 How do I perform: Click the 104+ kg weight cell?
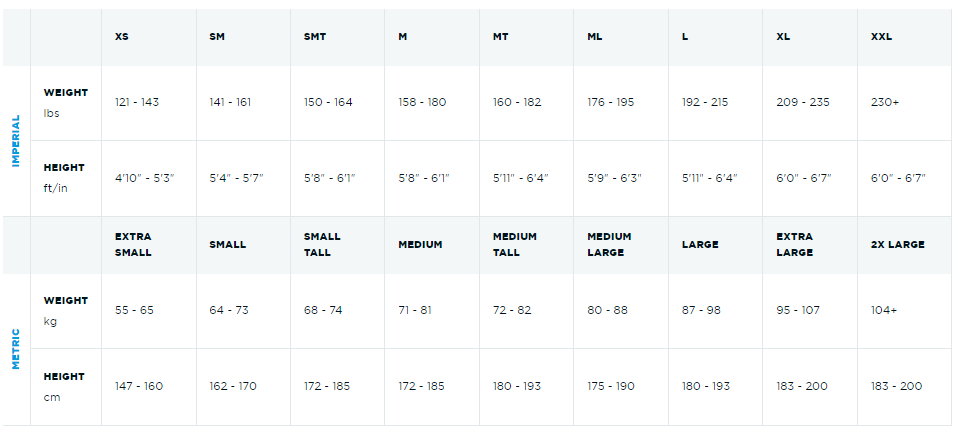pyautogui.click(x=884, y=310)
